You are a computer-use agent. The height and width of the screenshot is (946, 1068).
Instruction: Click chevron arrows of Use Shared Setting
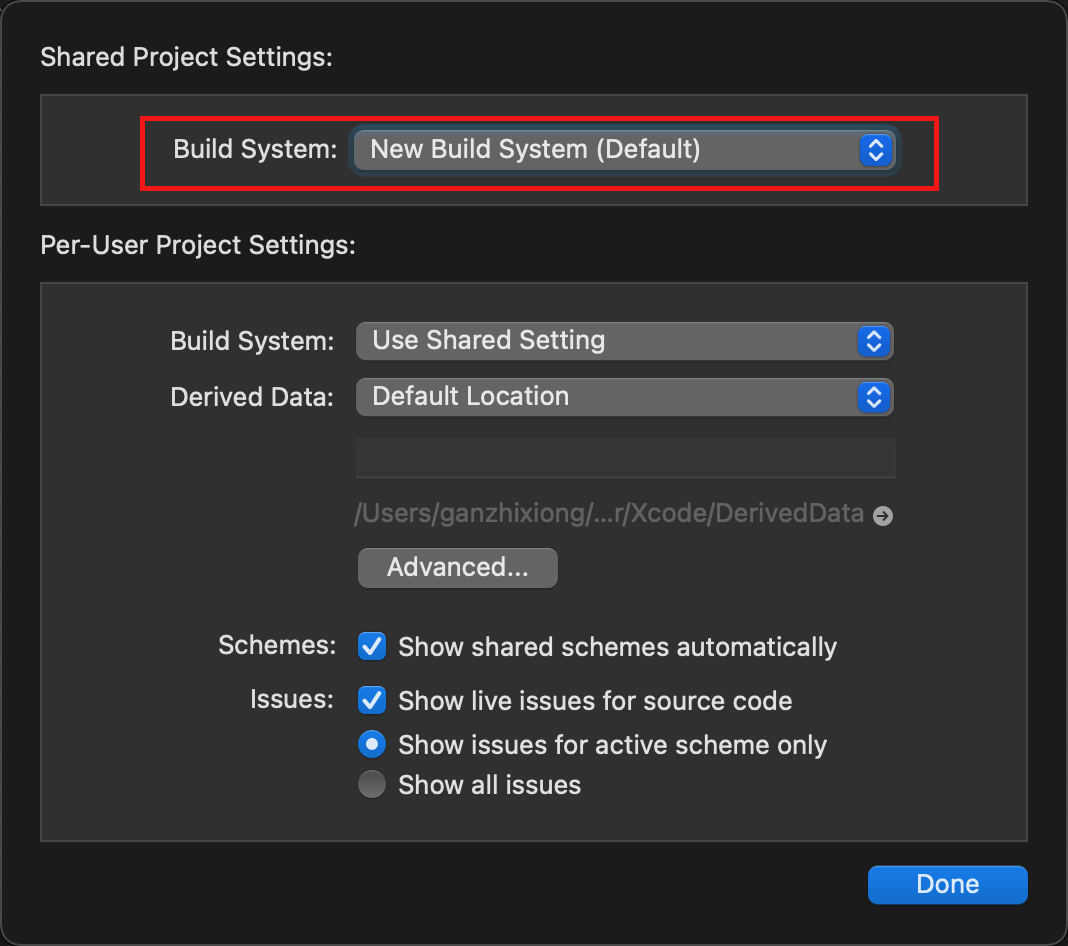pyautogui.click(x=875, y=341)
